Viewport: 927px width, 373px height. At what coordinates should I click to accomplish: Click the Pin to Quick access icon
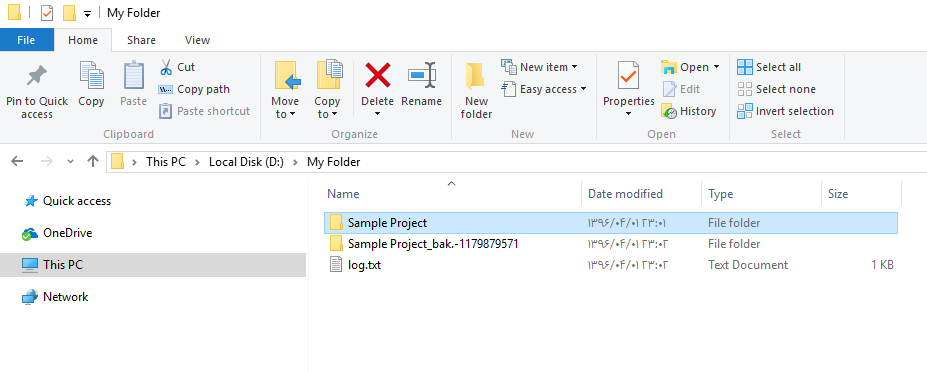37,76
